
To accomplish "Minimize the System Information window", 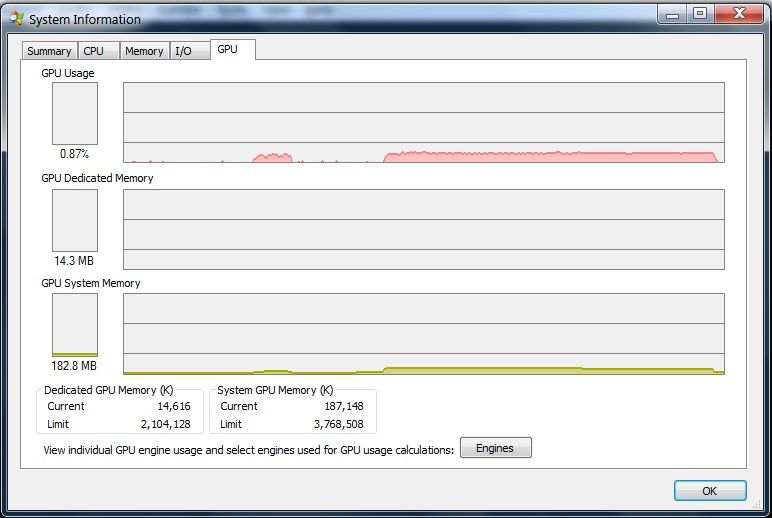I will [672, 14].
